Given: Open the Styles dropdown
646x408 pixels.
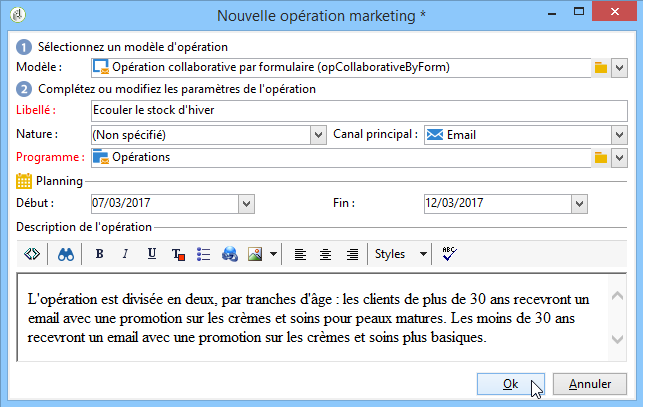Looking at the screenshot, I should coord(400,254).
